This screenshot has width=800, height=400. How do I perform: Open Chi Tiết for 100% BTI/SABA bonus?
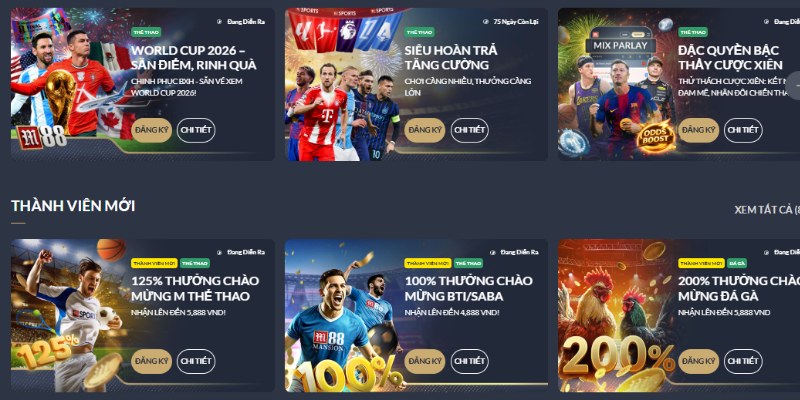pyautogui.click(x=469, y=361)
